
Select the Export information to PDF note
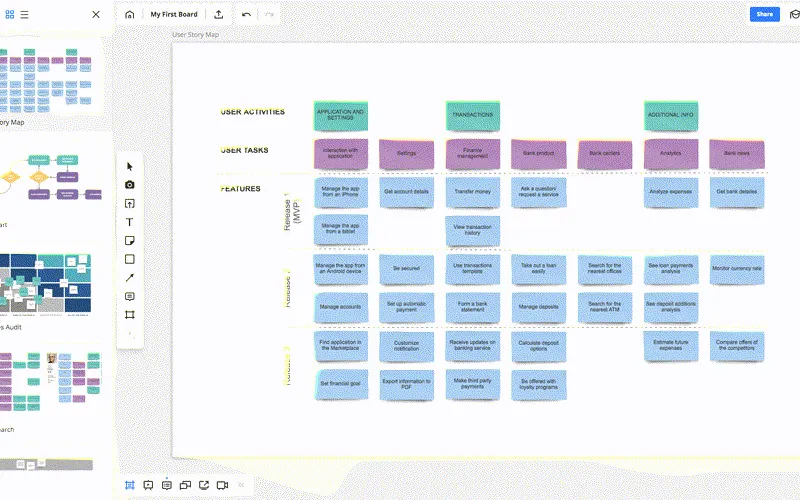pos(407,384)
